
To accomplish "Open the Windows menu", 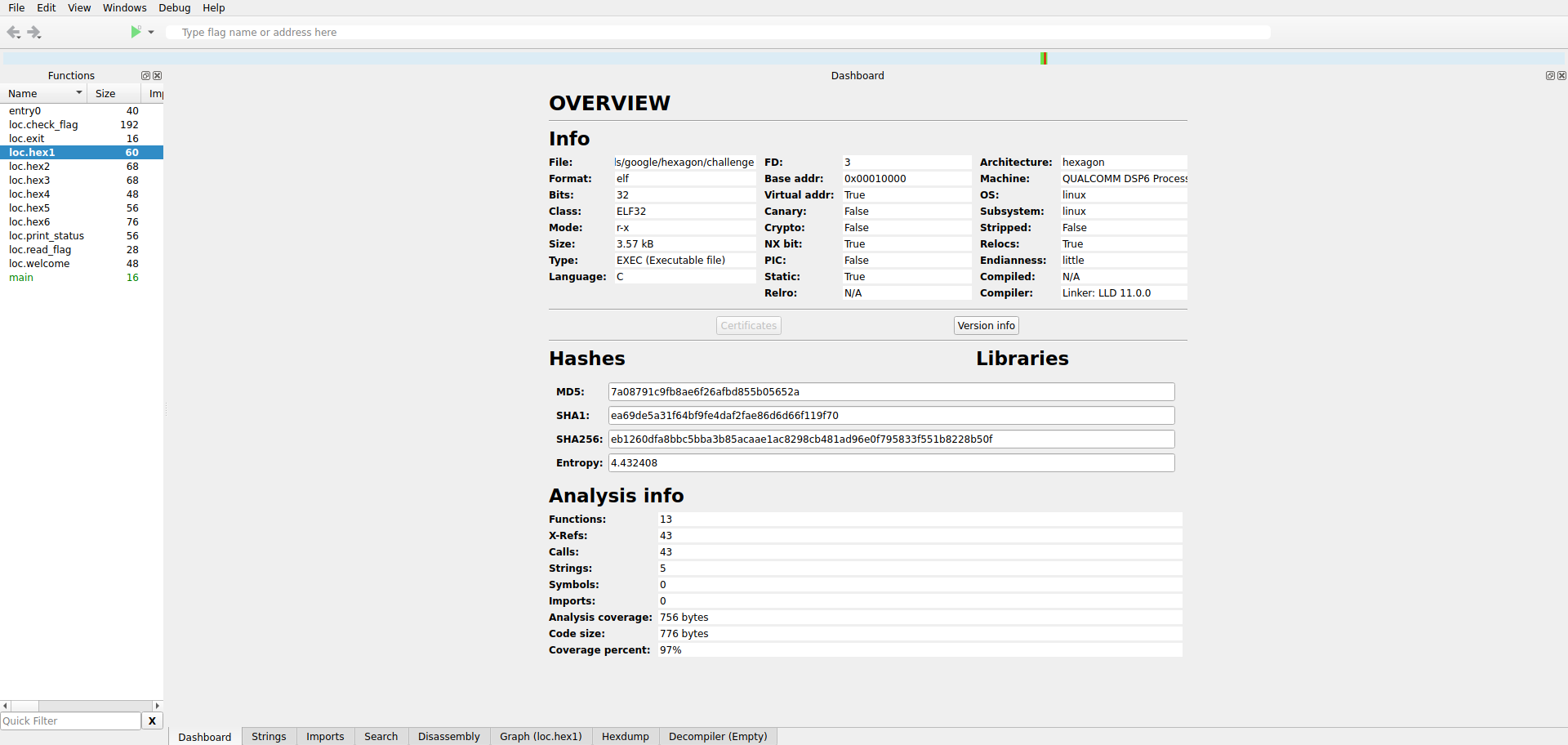I will coord(124,8).
